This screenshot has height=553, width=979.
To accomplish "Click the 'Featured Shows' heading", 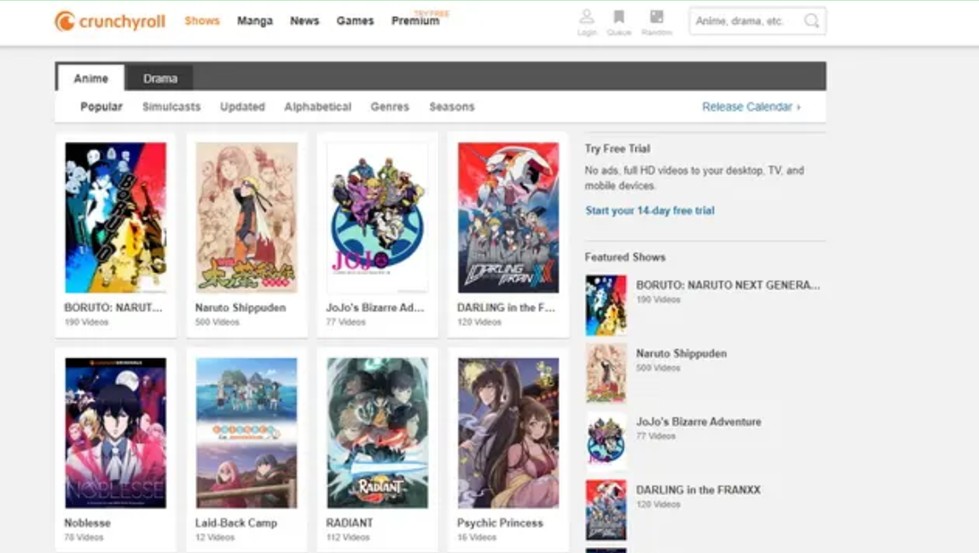I will (x=625, y=257).
